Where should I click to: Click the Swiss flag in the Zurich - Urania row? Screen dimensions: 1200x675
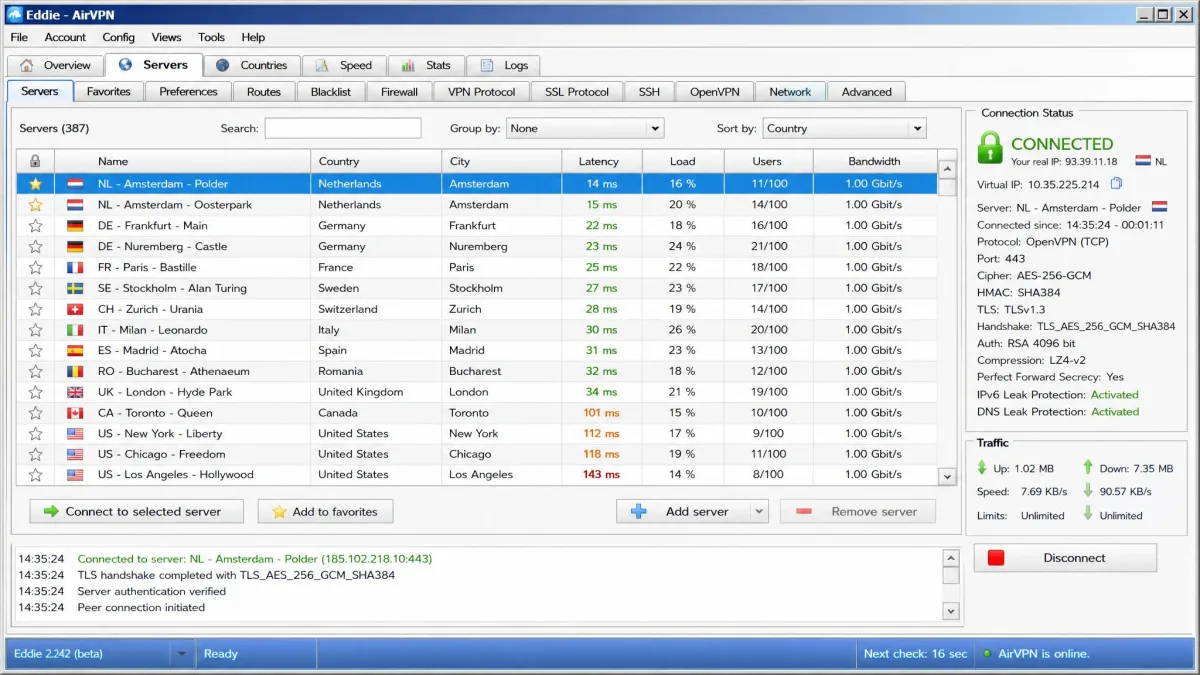tap(75, 309)
